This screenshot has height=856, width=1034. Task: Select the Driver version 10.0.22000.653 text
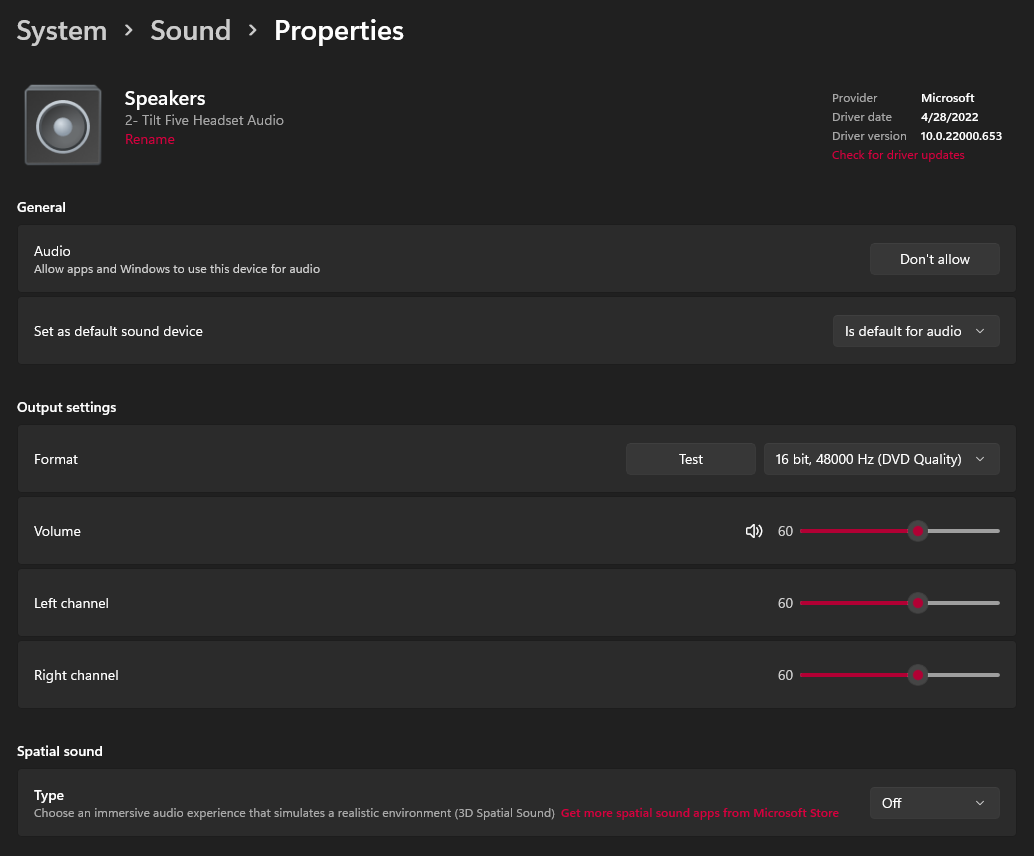[x=961, y=136]
